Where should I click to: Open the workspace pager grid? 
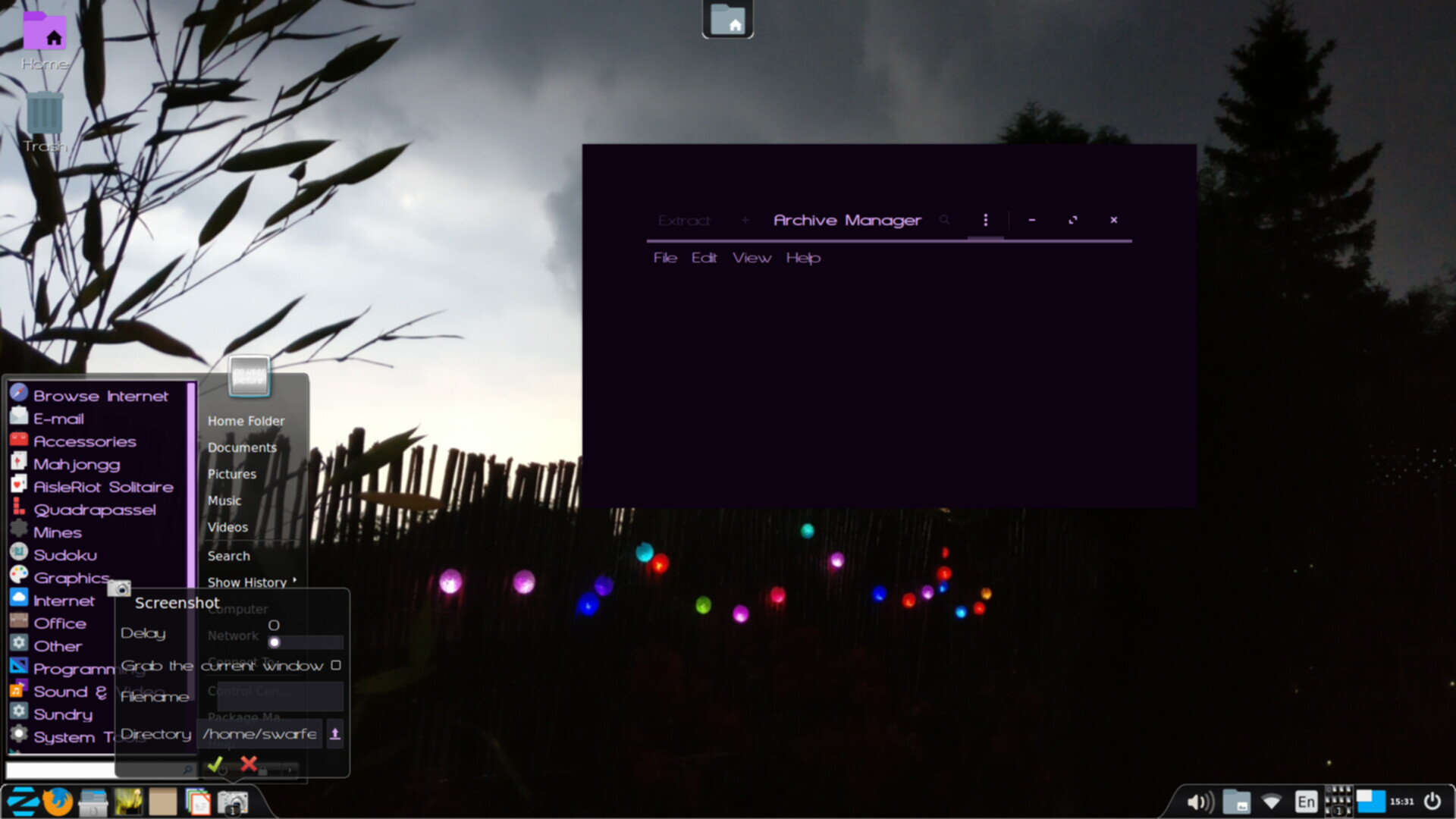(1338, 801)
